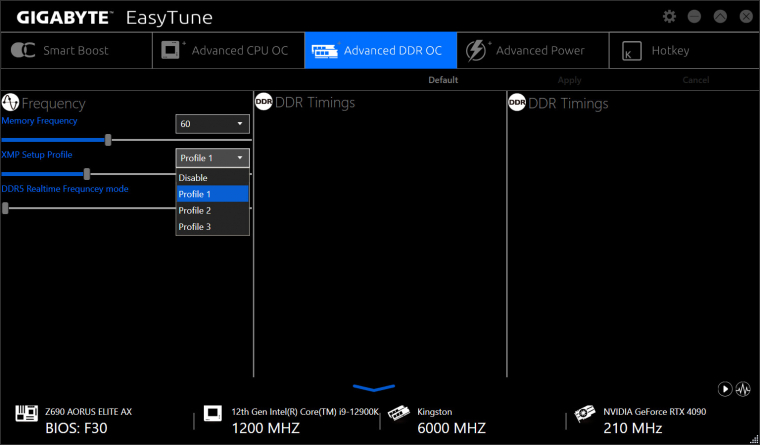Open the Memory Frequency dropdown showing 60
Image resolution: width=760 pixels, height=445 pixels.
[x=212, y=124]
